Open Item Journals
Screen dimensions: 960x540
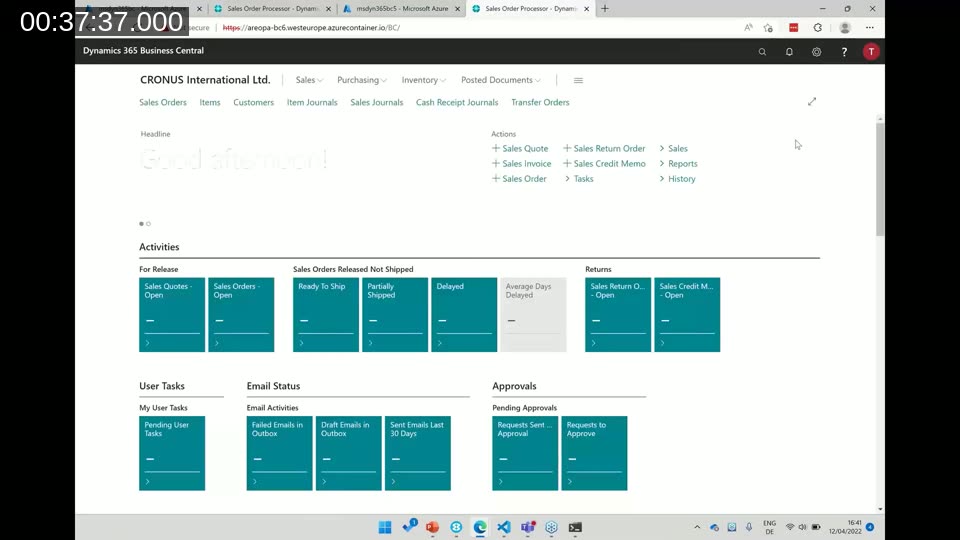(312, 102)
